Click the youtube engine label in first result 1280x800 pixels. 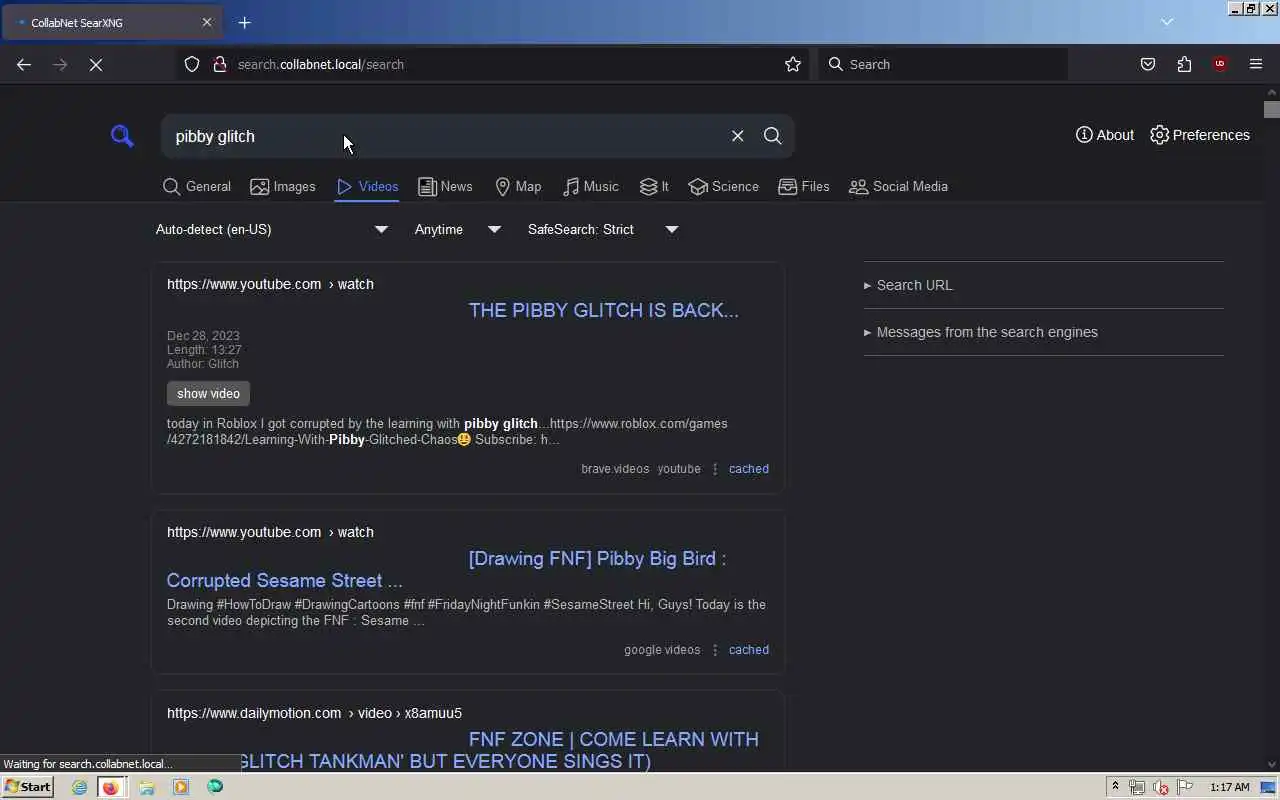679,469
